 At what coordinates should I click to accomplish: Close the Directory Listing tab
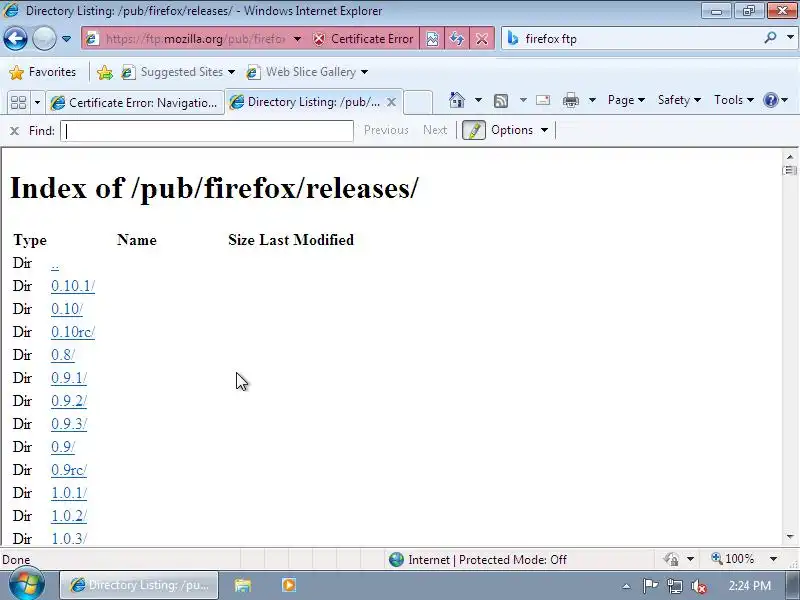click(x=391, y=102)
